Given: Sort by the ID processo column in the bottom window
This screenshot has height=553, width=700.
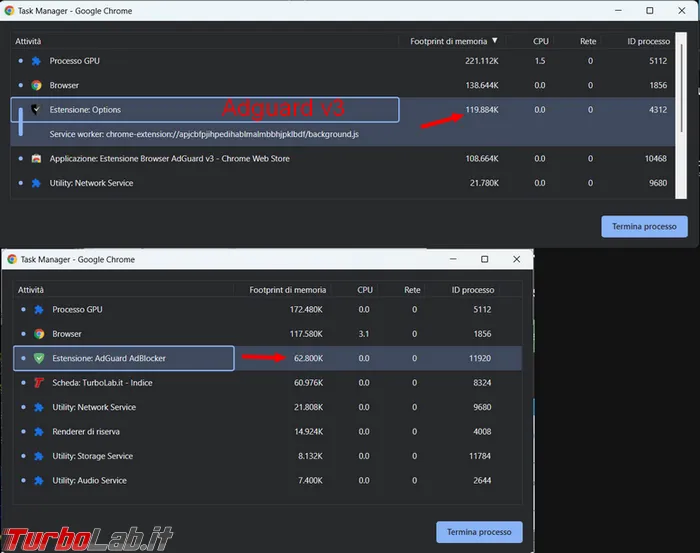Looking at the screenshot, I should (x=473, y=290).
